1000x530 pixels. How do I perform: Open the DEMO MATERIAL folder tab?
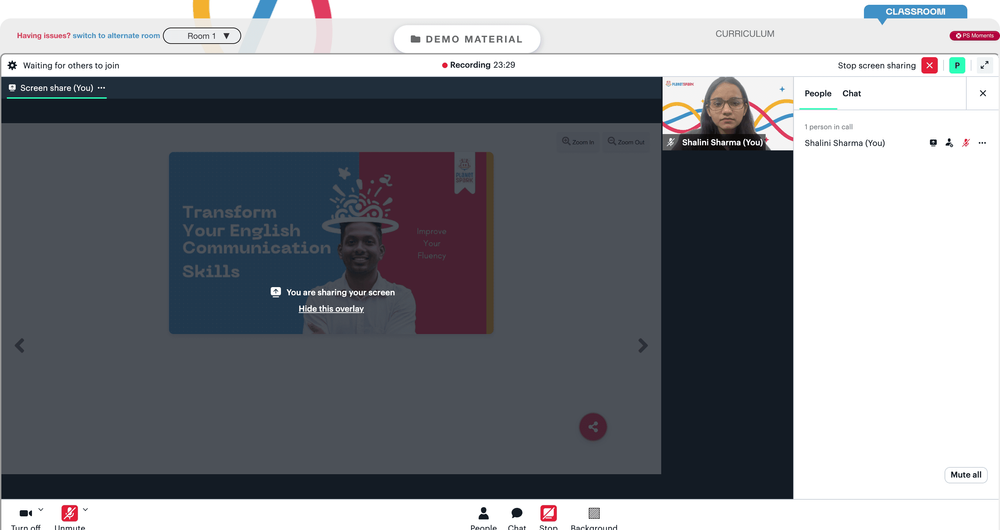coord(467,39)
